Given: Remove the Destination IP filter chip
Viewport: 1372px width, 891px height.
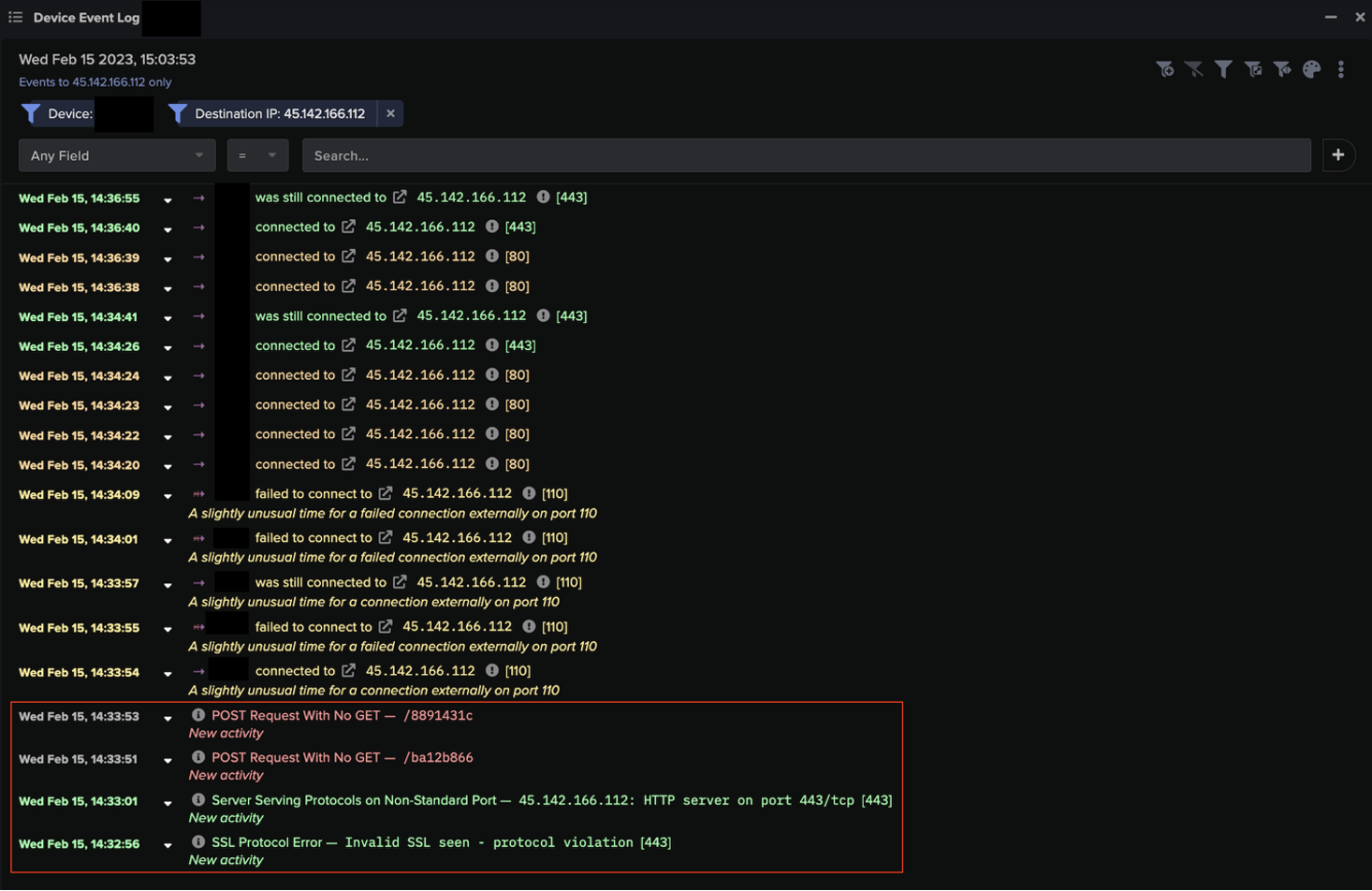Looking at the screenshot, I should click(390, 113).
